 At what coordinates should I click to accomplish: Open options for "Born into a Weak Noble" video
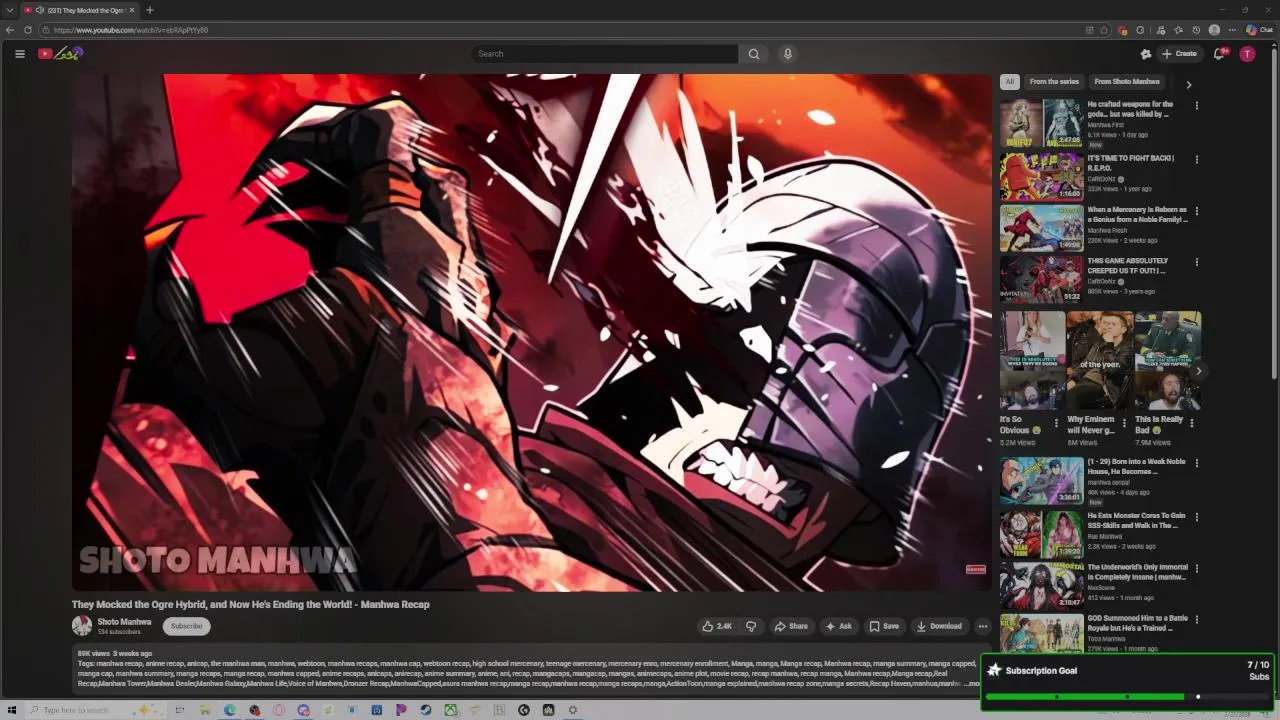[x=1196, y=463]
